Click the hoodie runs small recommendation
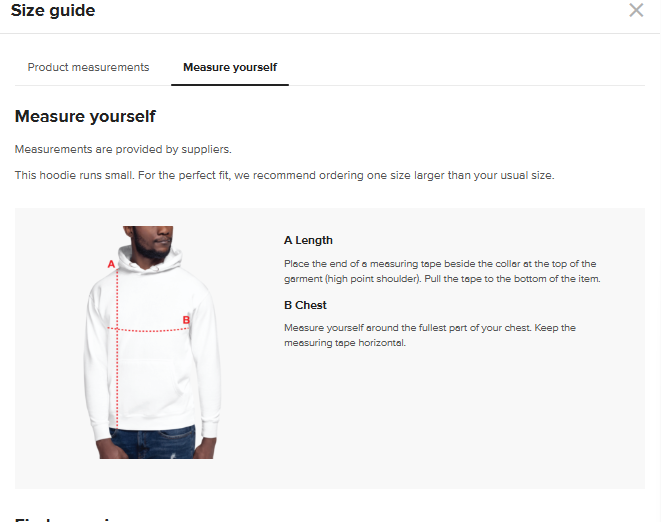The width and height of the screenshot is (661, 522). click(284, 175)
